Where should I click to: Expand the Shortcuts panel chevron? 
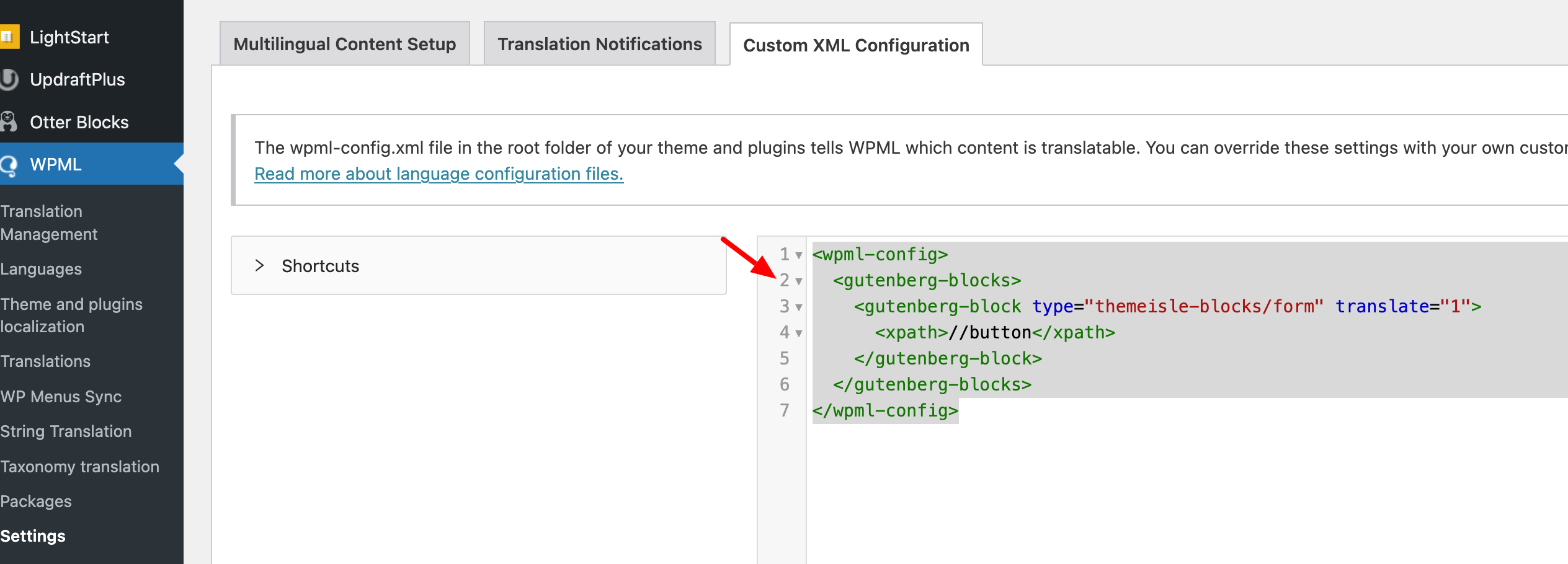click(260, 265)
